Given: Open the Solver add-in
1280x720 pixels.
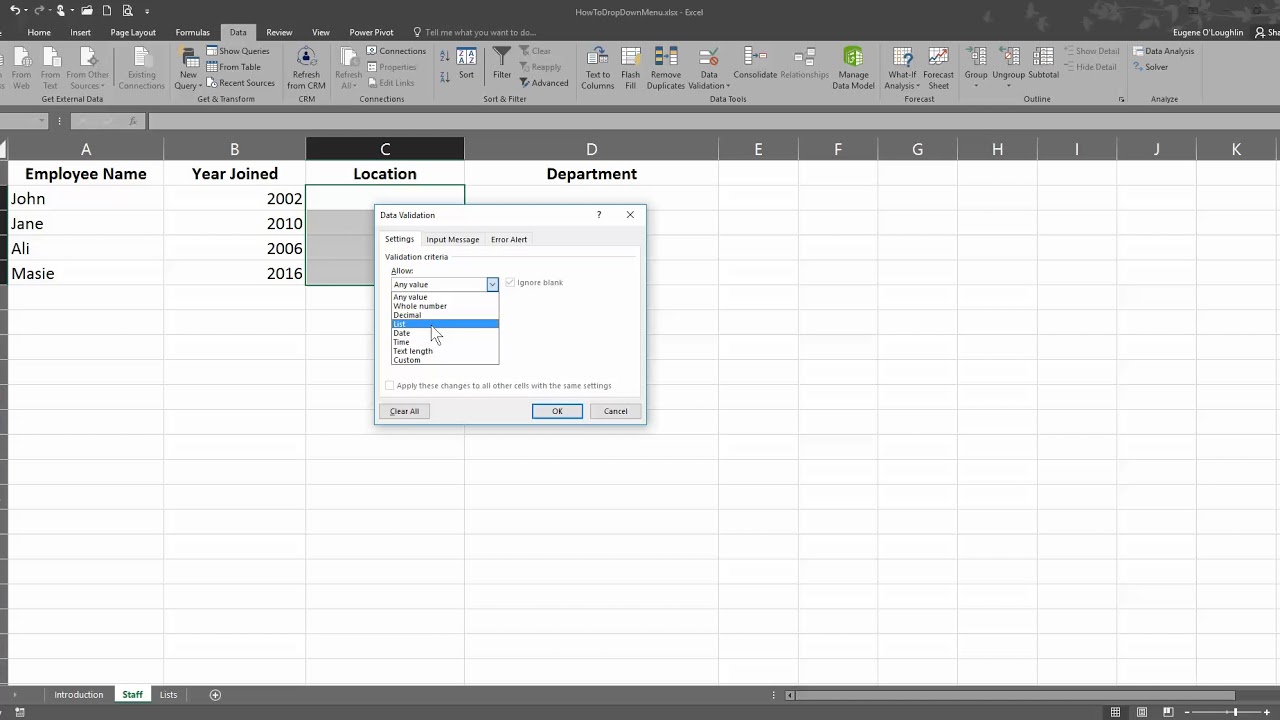Looking at the screenshot, I should 1150,67.
